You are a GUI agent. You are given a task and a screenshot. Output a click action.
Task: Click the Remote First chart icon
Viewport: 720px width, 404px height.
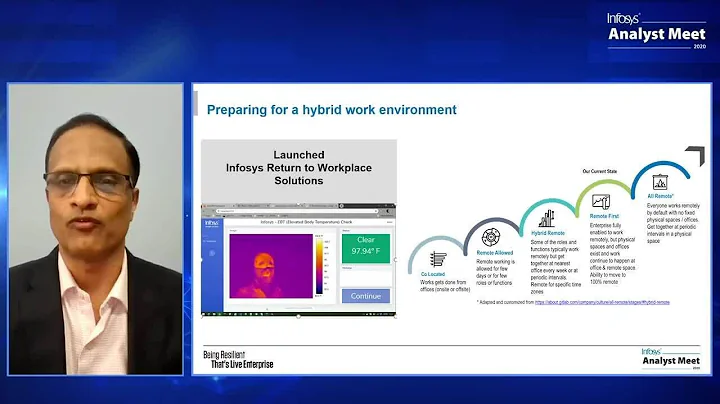pos(601,202)
